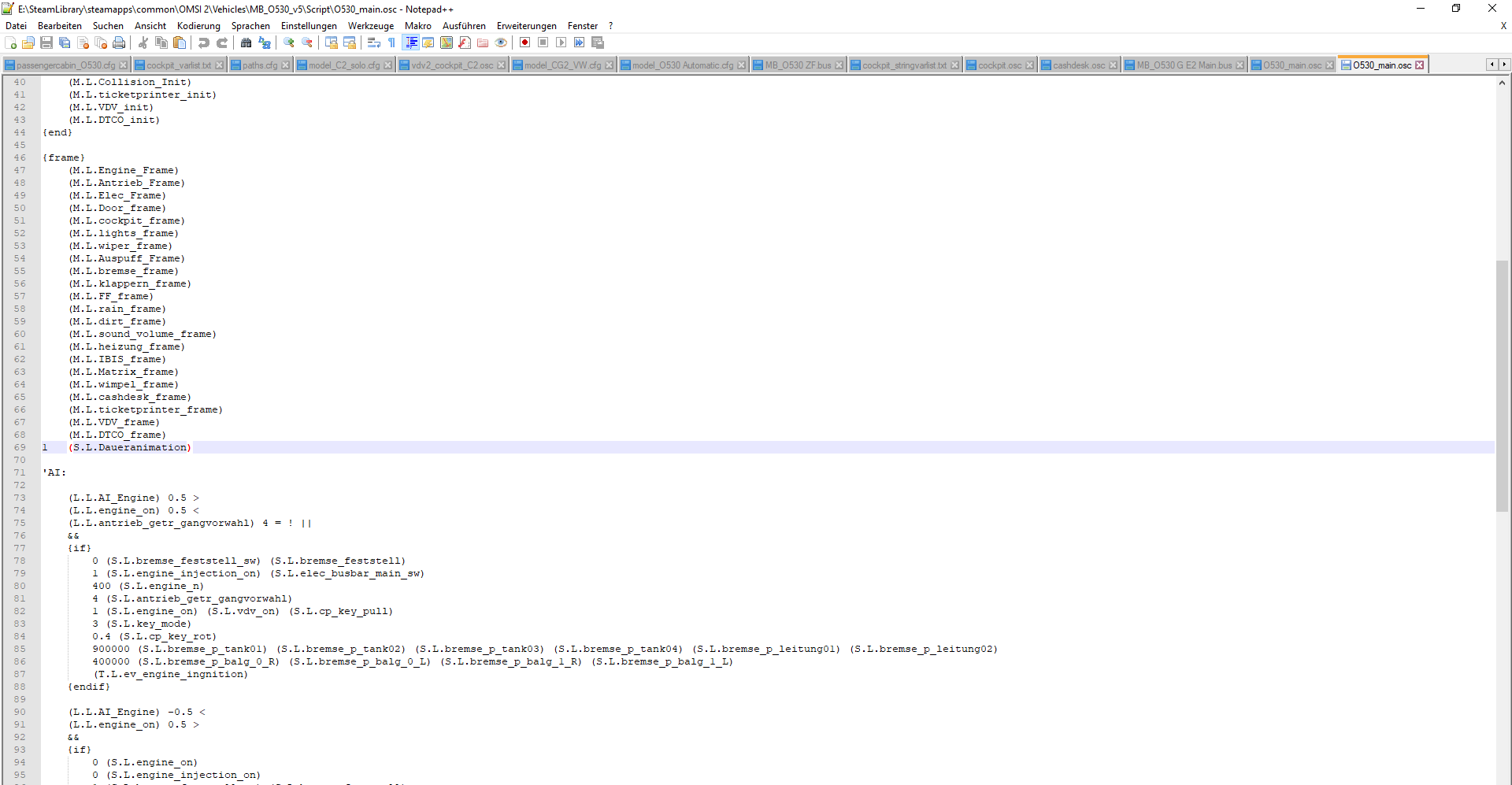Switch to the cockpit_varlist.txt tab
1512x785 pixels.
click(x=178, y=65)
